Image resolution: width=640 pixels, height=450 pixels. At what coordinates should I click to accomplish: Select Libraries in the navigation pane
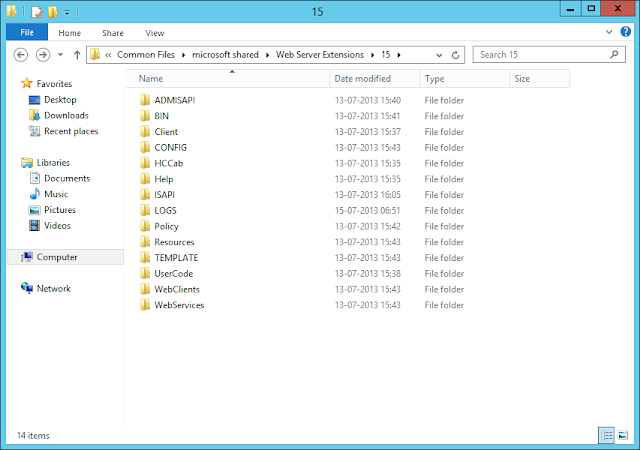tap(53, 163)
